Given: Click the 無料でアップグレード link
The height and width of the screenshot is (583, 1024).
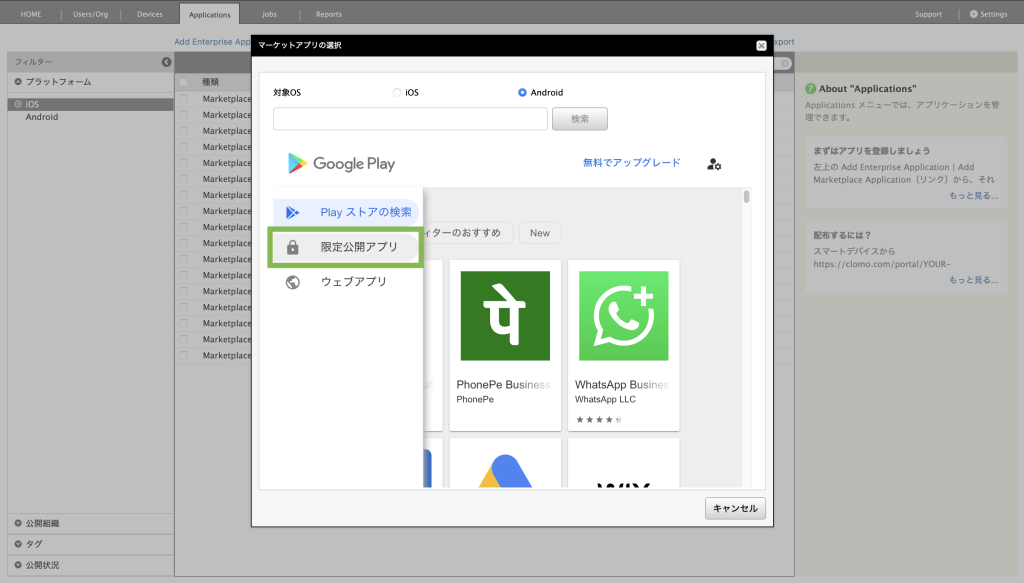Looking at the screenshot, I should pyautogui.click(x=631, y=163).
